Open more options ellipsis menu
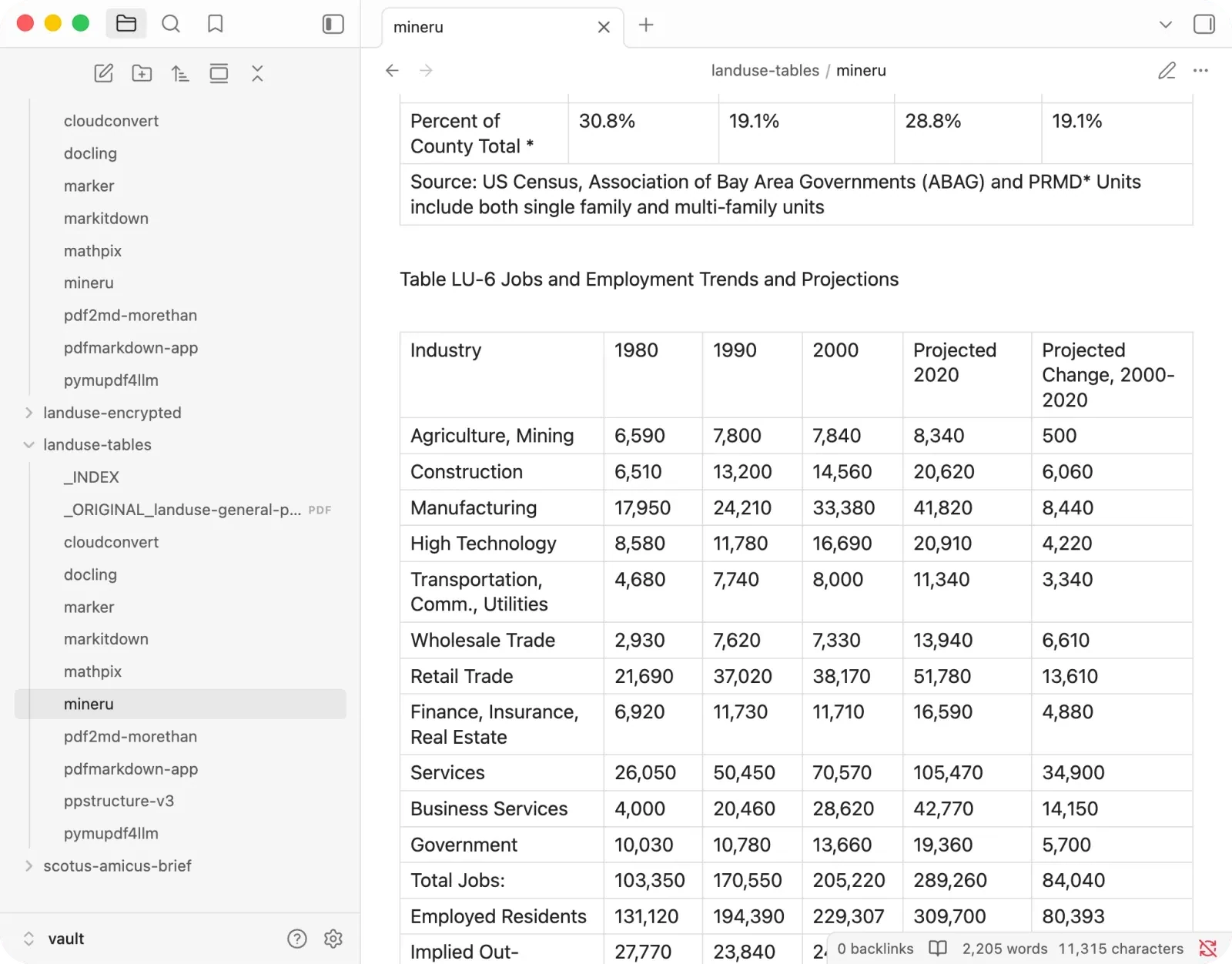 point(1200,71)
